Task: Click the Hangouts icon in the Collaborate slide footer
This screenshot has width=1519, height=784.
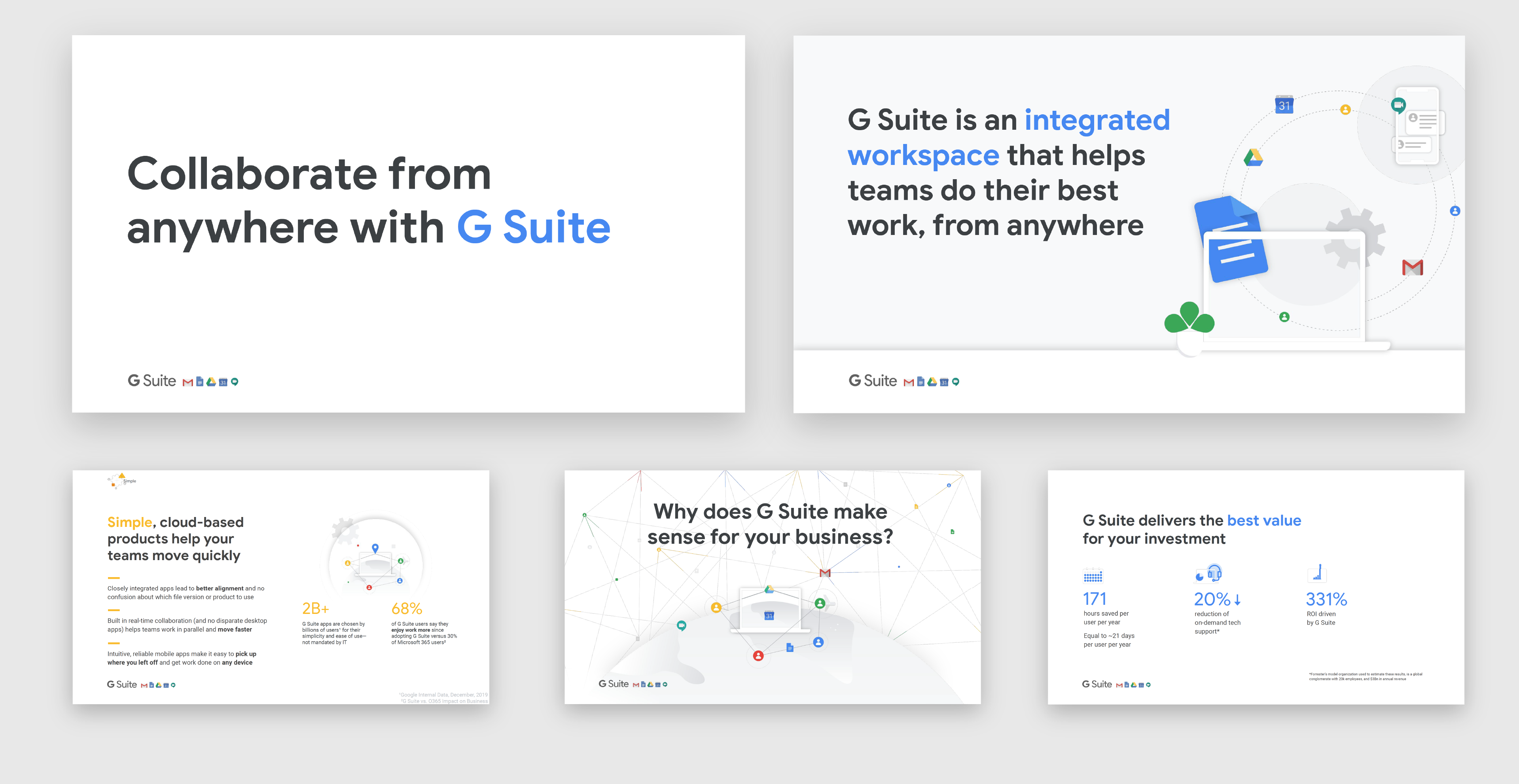Action: pos(235,382)
